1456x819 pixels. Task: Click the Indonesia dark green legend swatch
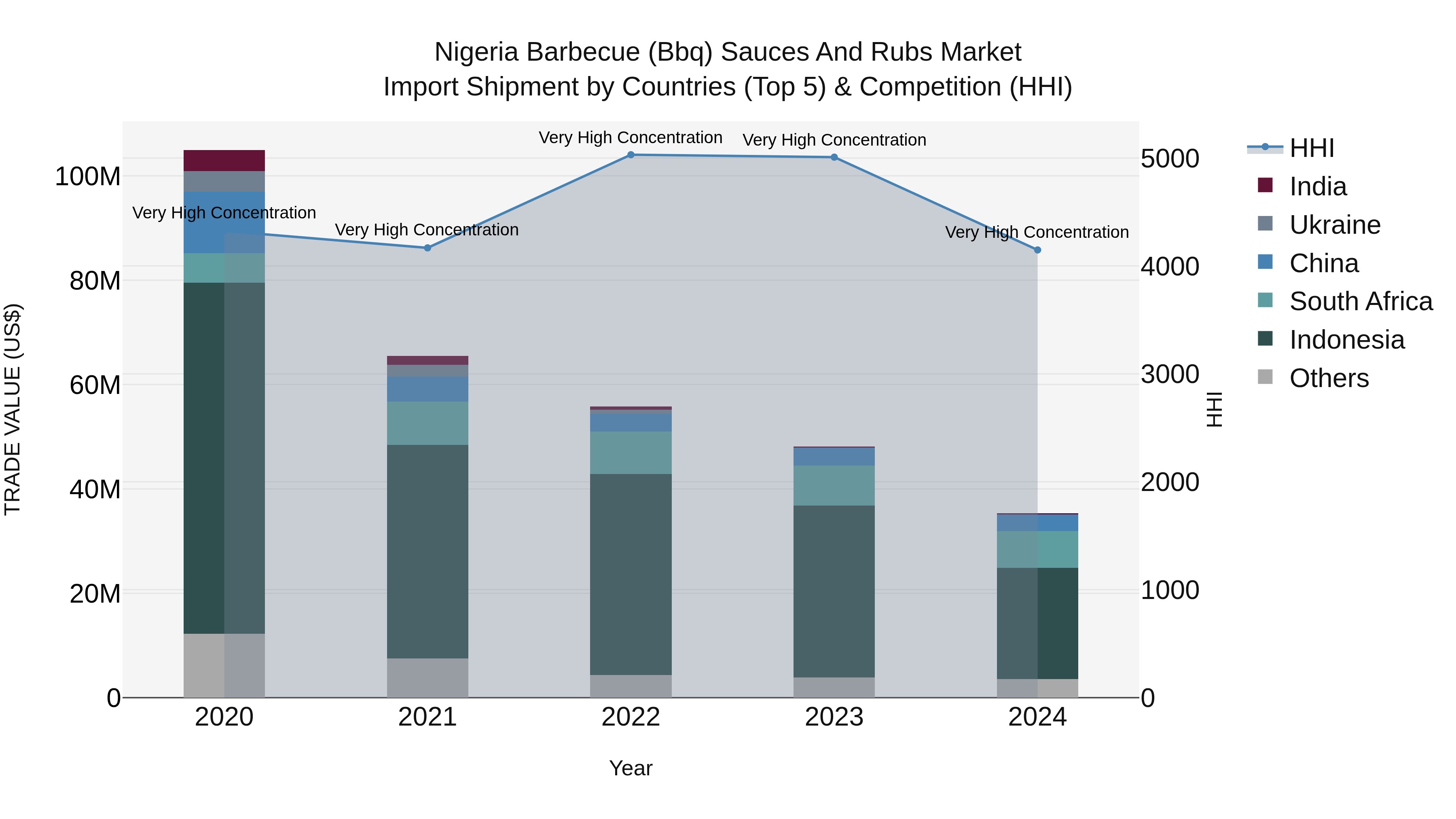click(x=1265, y=339)
